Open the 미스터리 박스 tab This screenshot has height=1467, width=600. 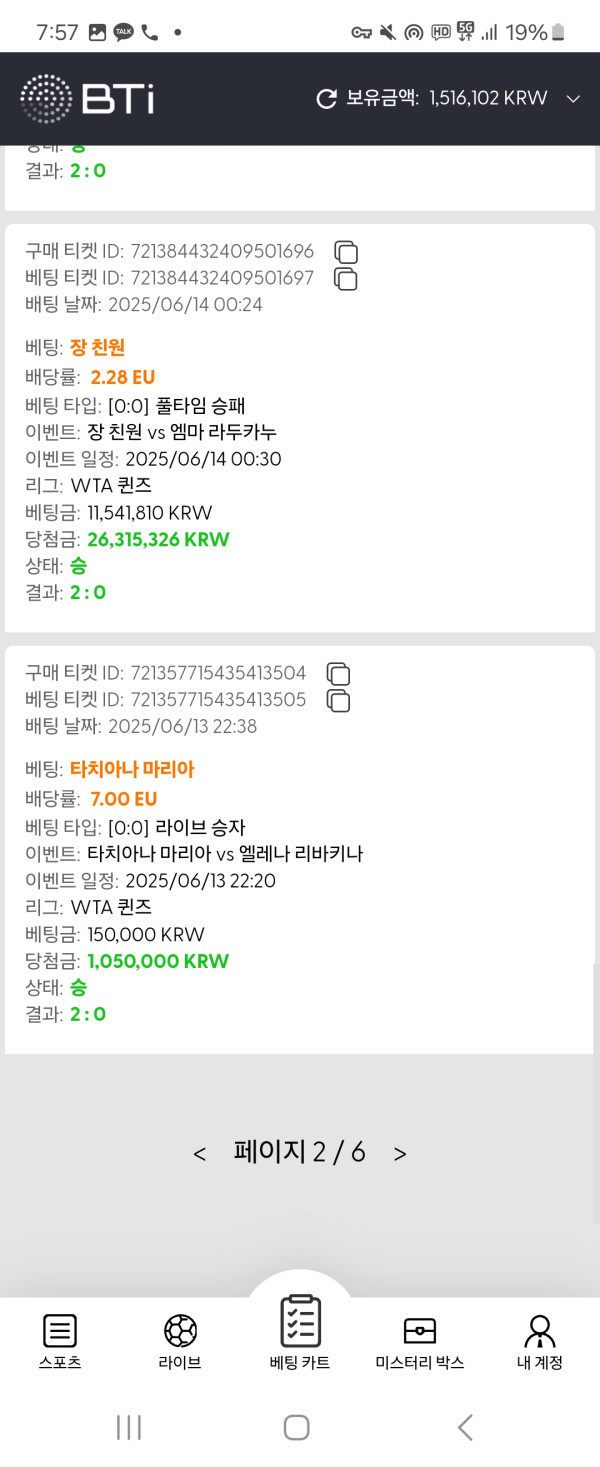tap(420, 1342)
